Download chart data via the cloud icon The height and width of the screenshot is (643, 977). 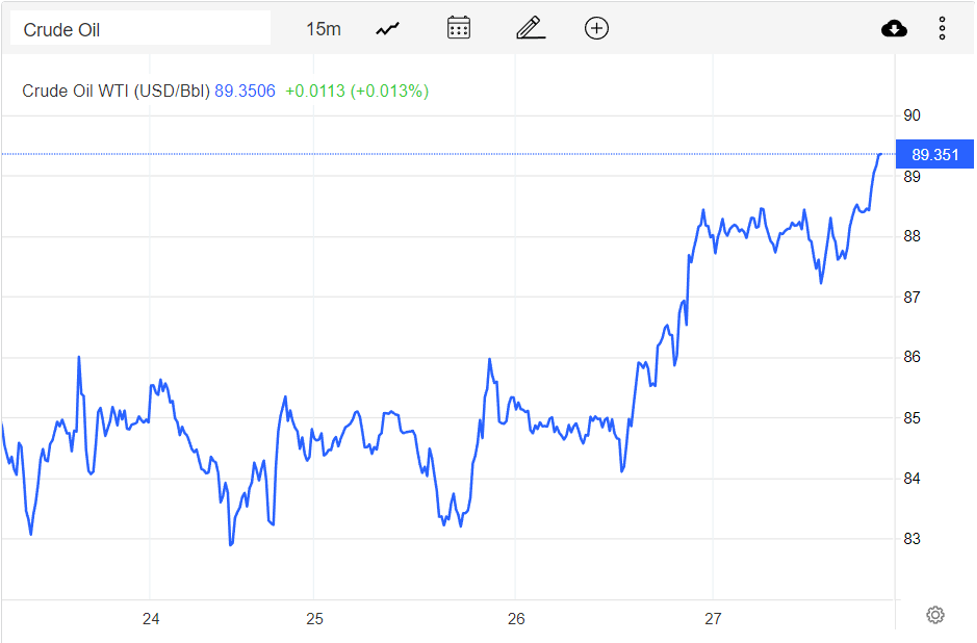pos(894,28)
